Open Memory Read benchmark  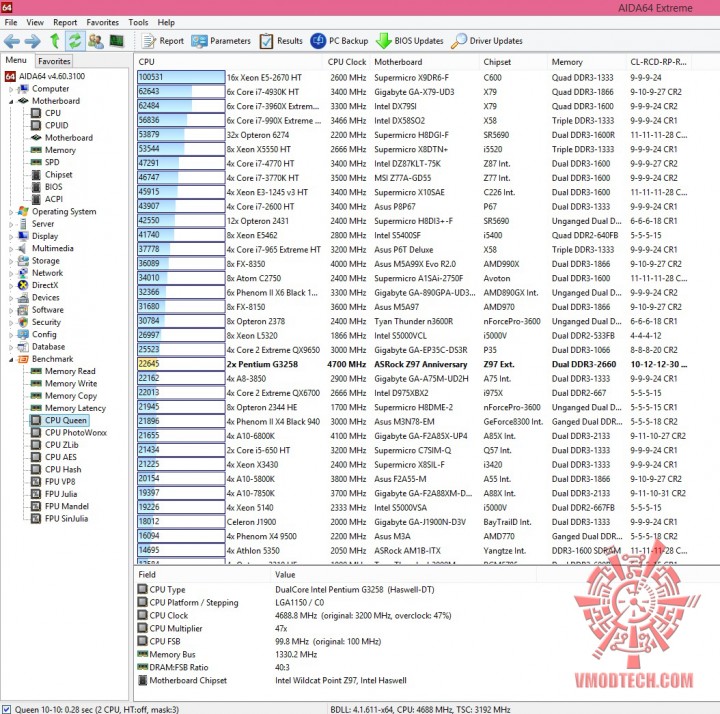click(x=70, y=371)
